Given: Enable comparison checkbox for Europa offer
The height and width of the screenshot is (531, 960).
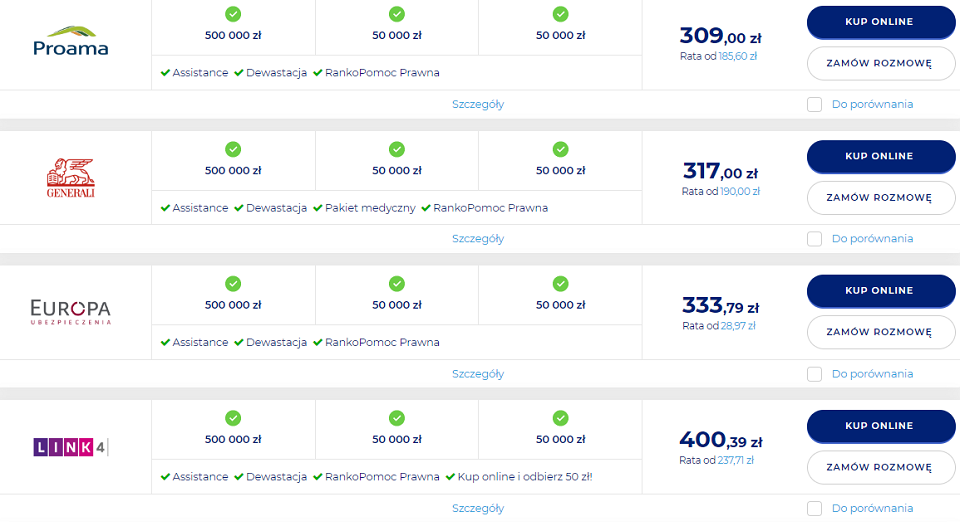Looking at the screenshot, I should [x=814, y=374].
